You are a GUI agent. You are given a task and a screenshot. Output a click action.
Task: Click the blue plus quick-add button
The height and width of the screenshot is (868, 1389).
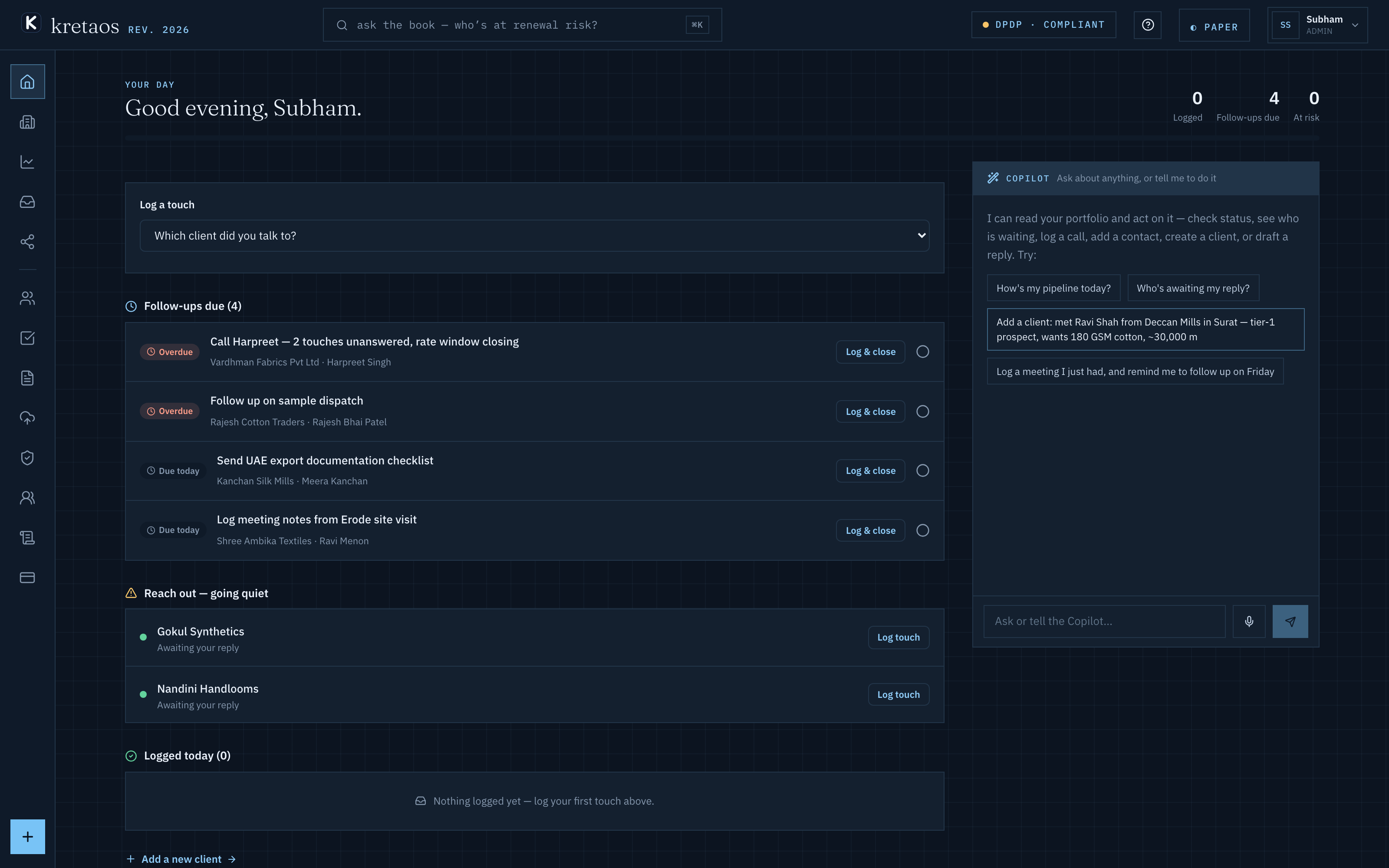tap(27, 836)
